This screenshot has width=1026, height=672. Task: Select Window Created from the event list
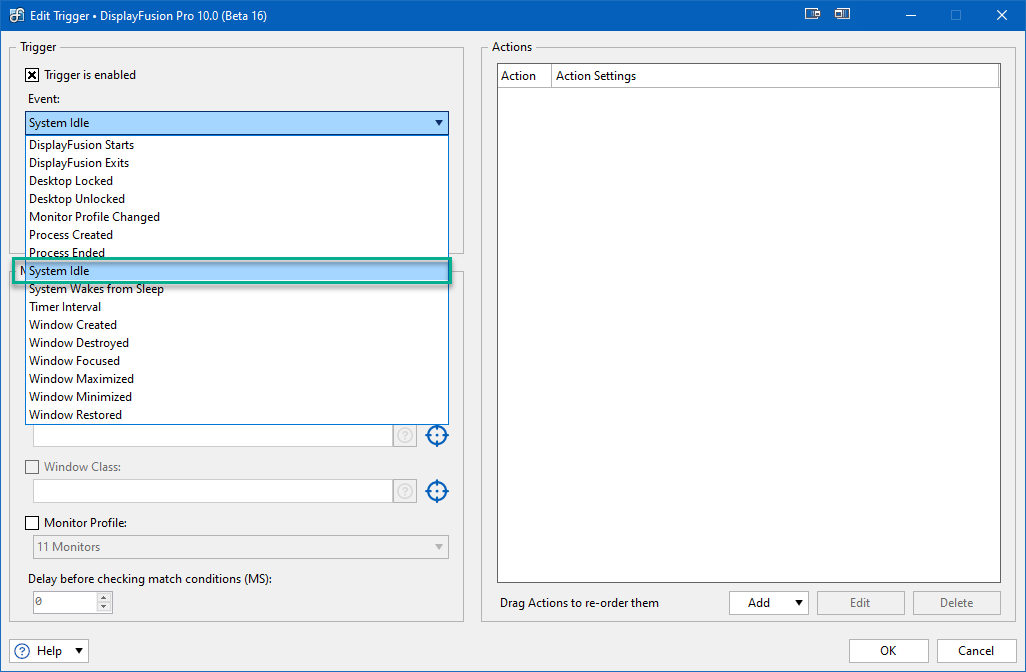[x=73, y=325]
